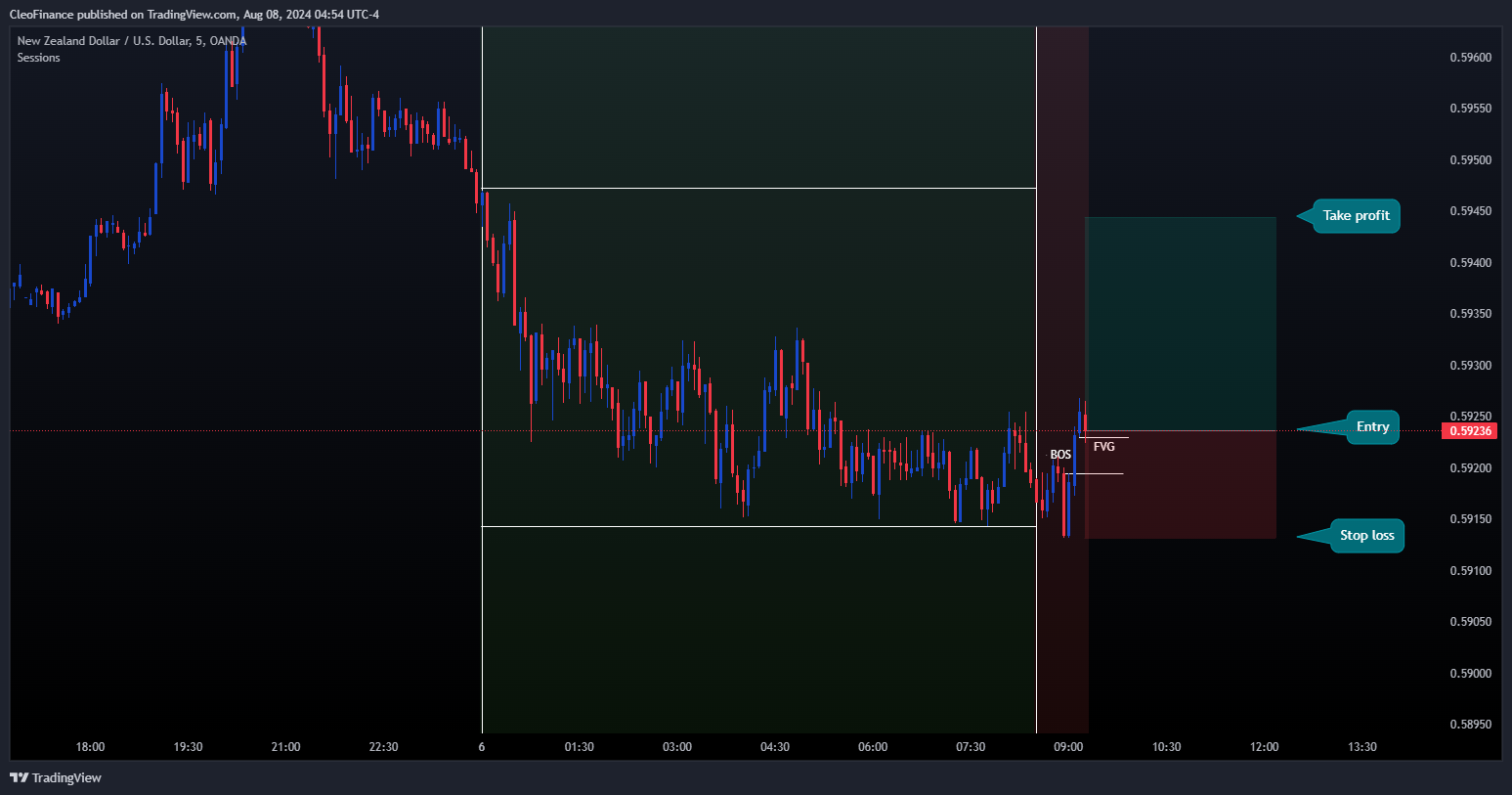The height and width of the screenshot is (795, 1512).
Task: Click the Entry callout label
Action: click(x=1372, y=427)
